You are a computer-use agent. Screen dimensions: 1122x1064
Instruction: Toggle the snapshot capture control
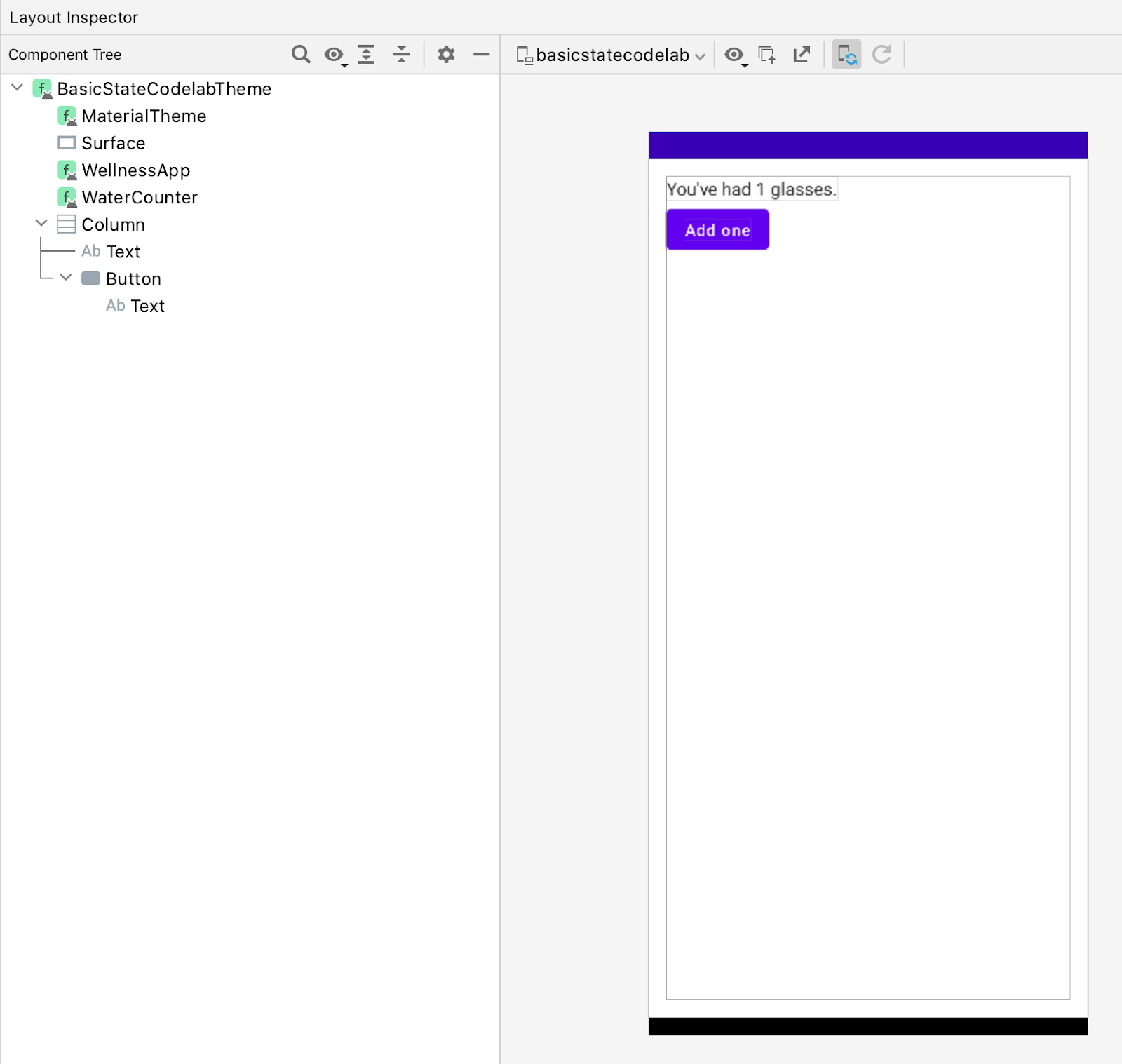(767, 54)
